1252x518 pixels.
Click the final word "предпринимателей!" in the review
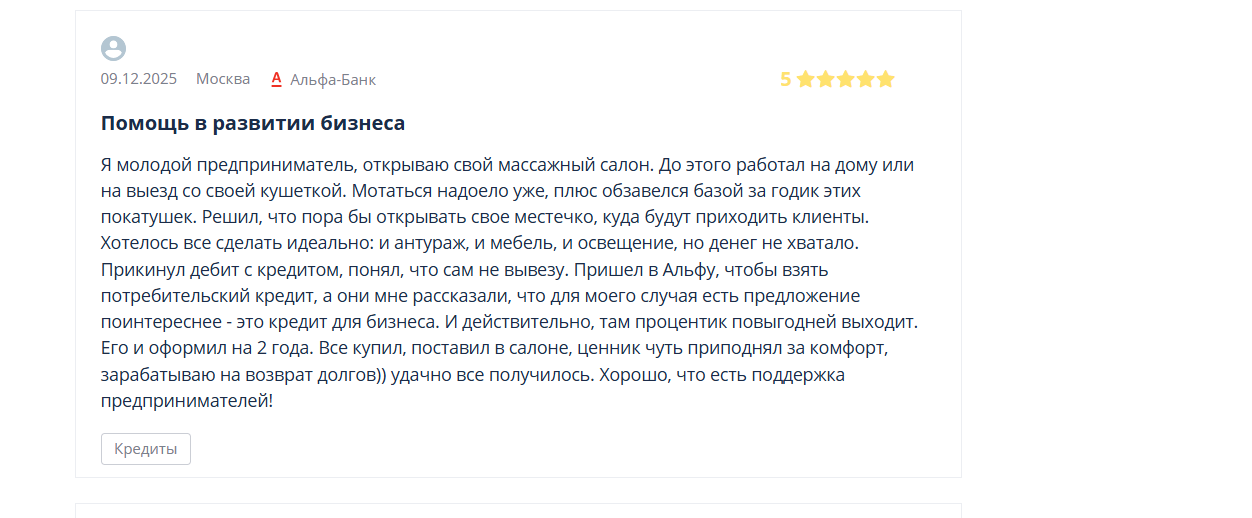186,401
